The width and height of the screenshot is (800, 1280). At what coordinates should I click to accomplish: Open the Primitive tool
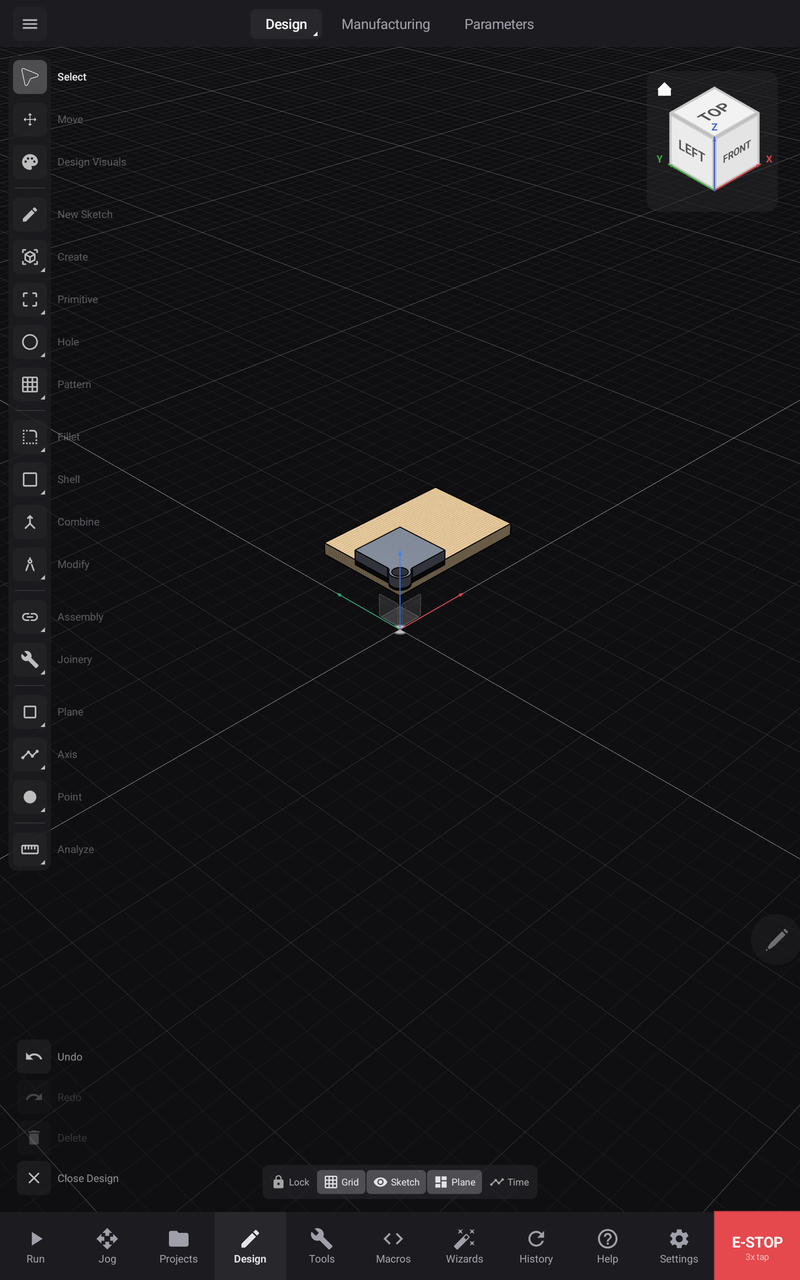click(30, 300)
